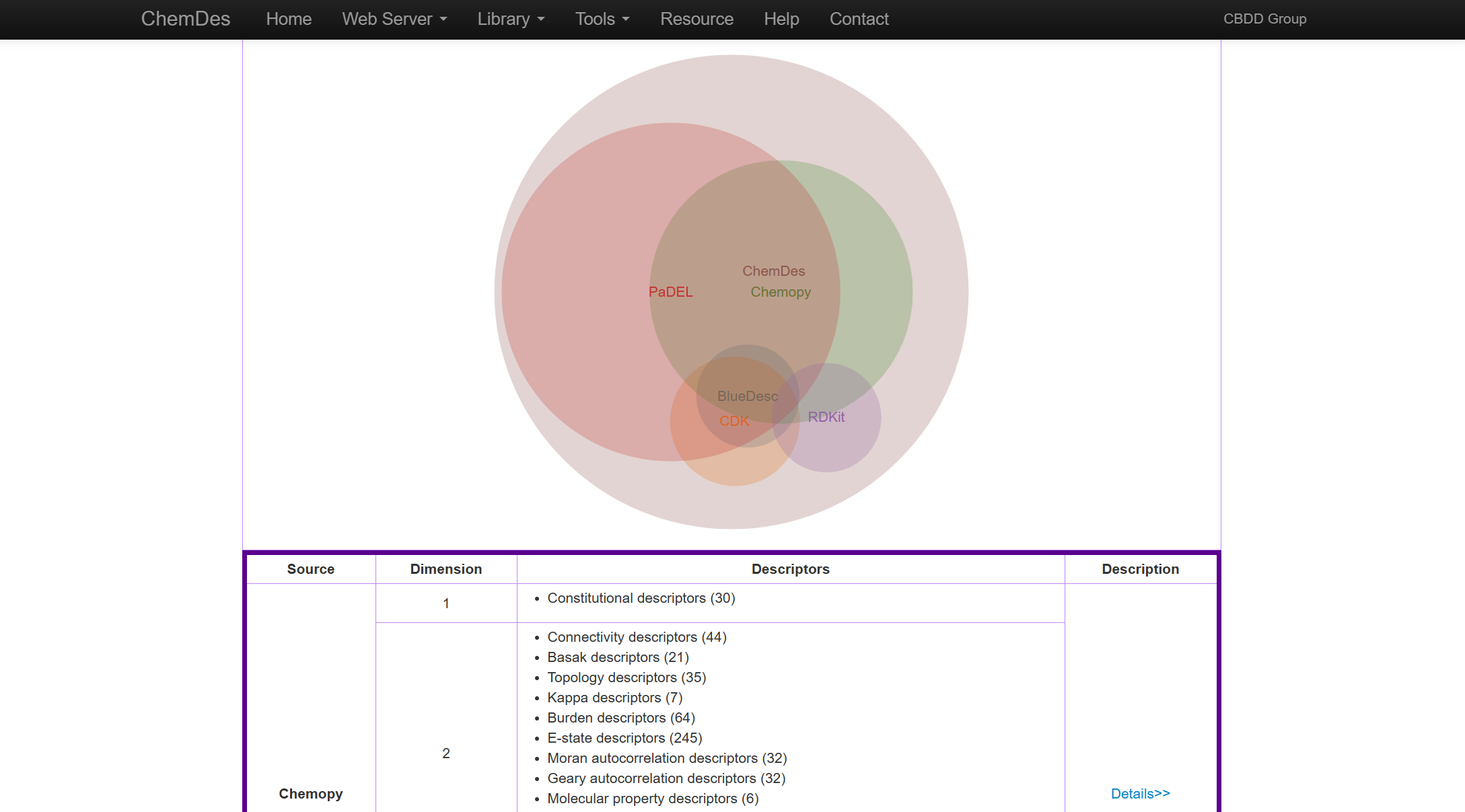
Task: Open the Tools dropdown menu
Action: click(602, 19)
